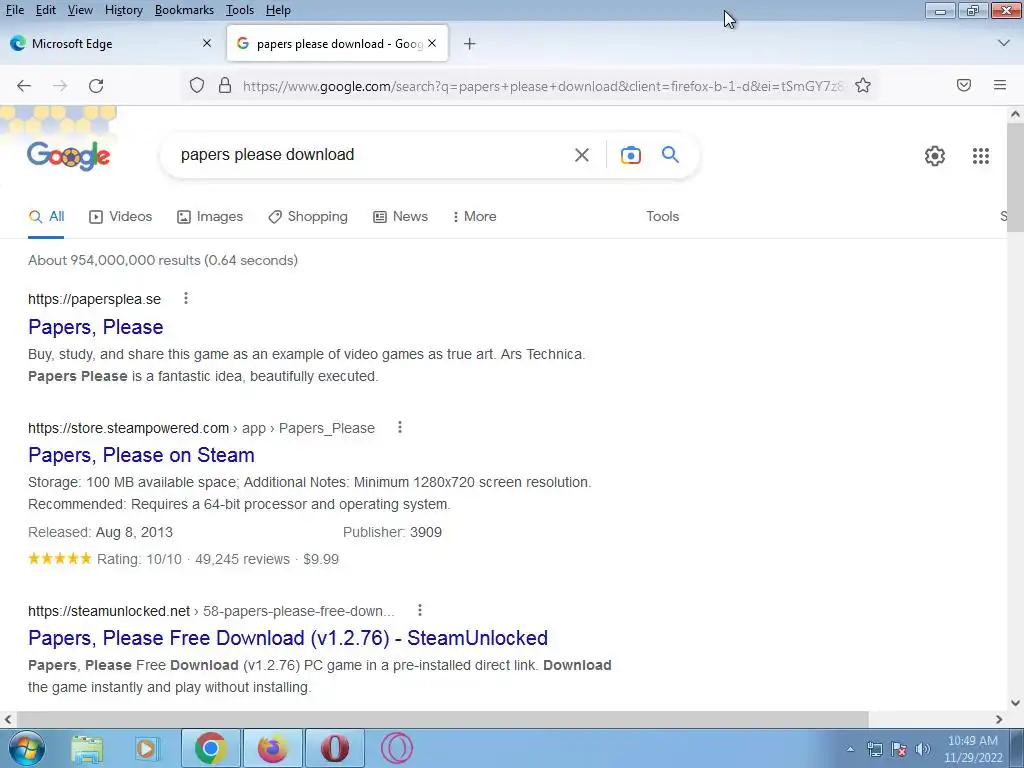Open the Help menu

(278, 10)
